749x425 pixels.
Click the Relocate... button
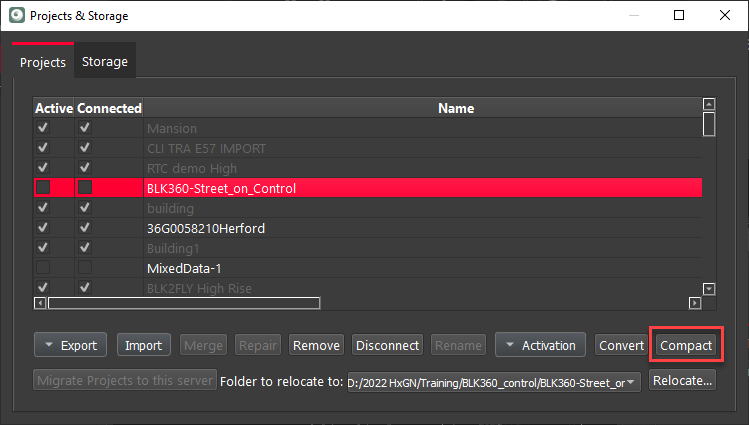681,381
